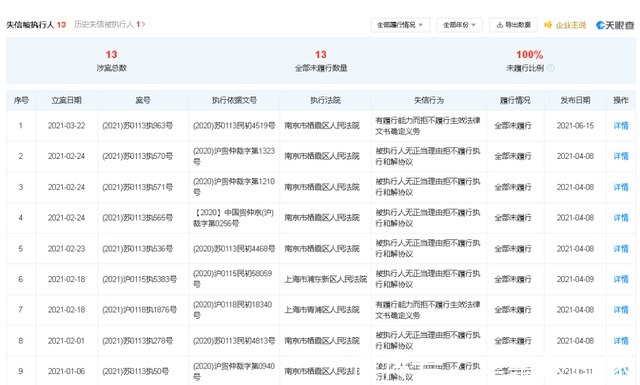Open 详情 for case (2021)苏0113执565号
The height and width of the screenshot is (385, 640).
click(621, 218)
